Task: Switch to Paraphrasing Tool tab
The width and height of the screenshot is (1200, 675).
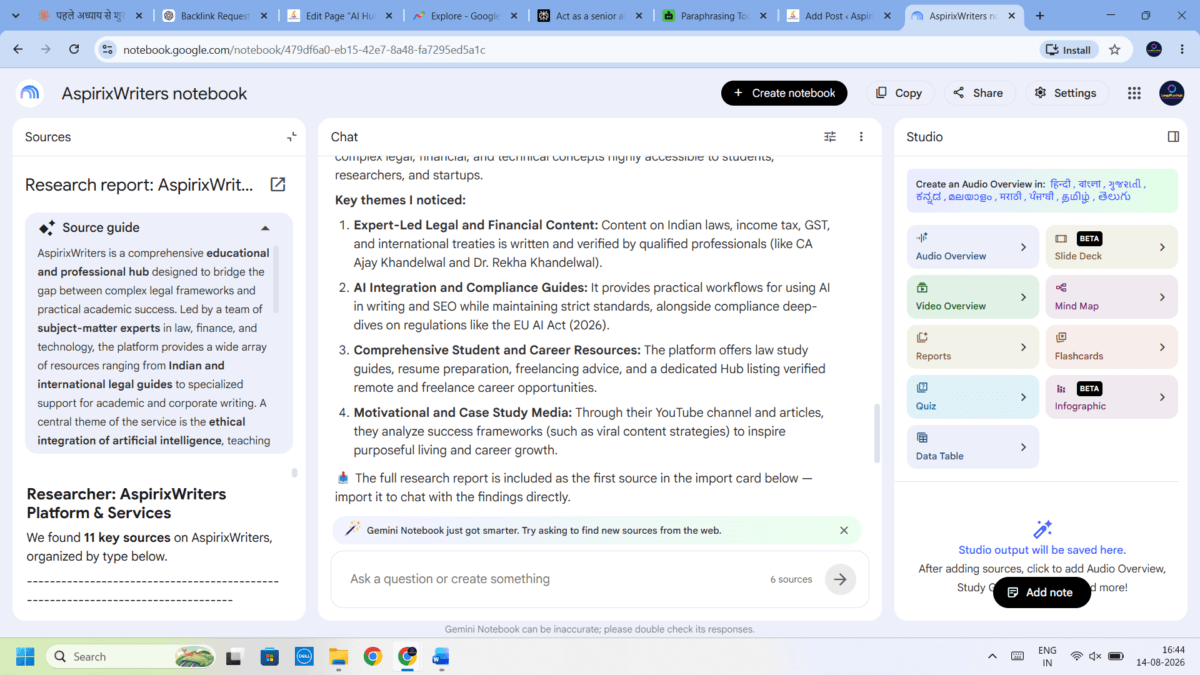Action: tap(714, 16)
